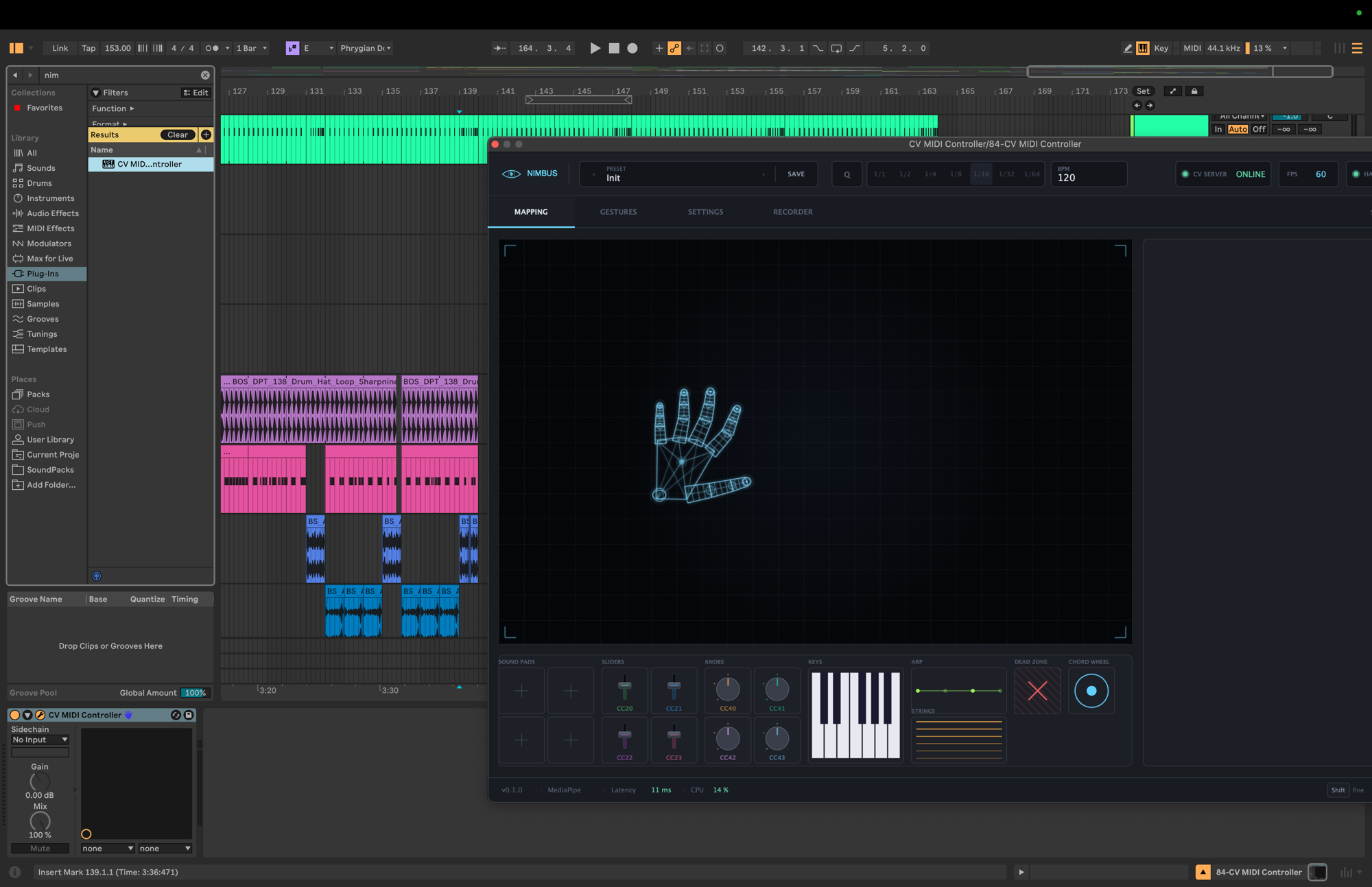
Task: Click the Clear results button
Action: point(178,134)
